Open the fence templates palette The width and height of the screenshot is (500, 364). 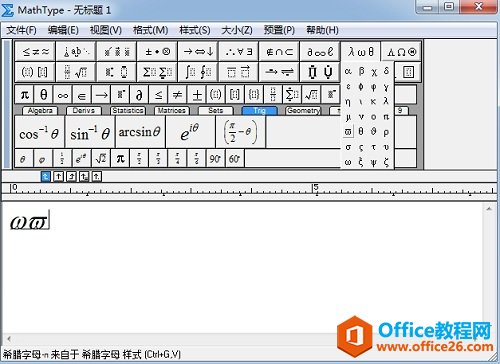pos(35,72)
